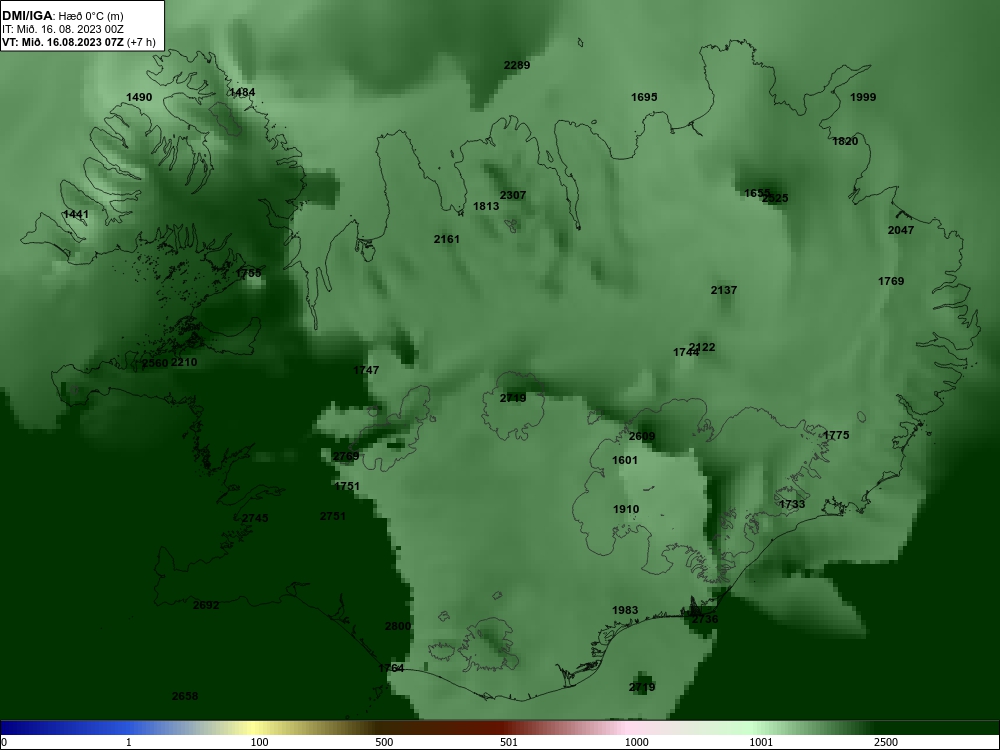Click the 1813 map value
Viewport: 1000px width, 750px height.
tap(486, 206)
